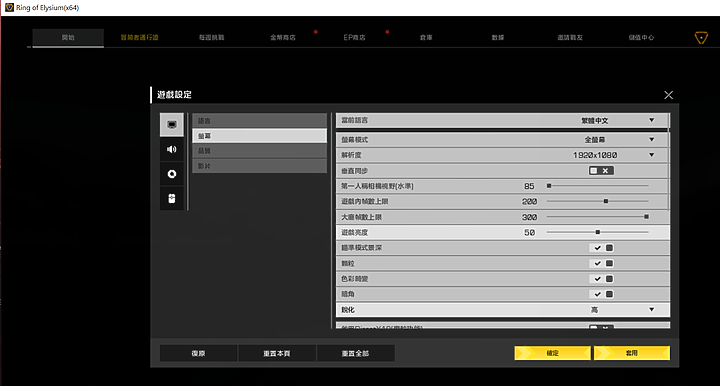Select the 語言 language sub-category
The image size is (720, 386).
click(x=259, y=121)
